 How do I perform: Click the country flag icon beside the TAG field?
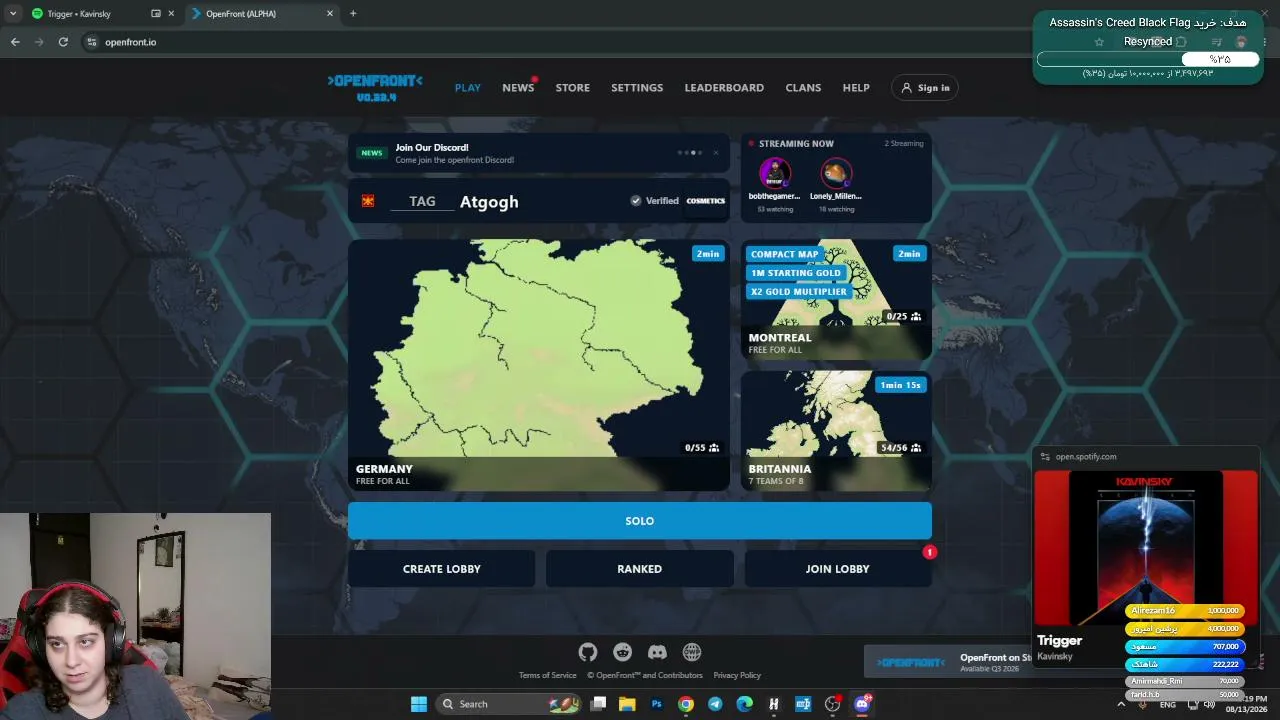pyautogui.click(x=369, y=201)
